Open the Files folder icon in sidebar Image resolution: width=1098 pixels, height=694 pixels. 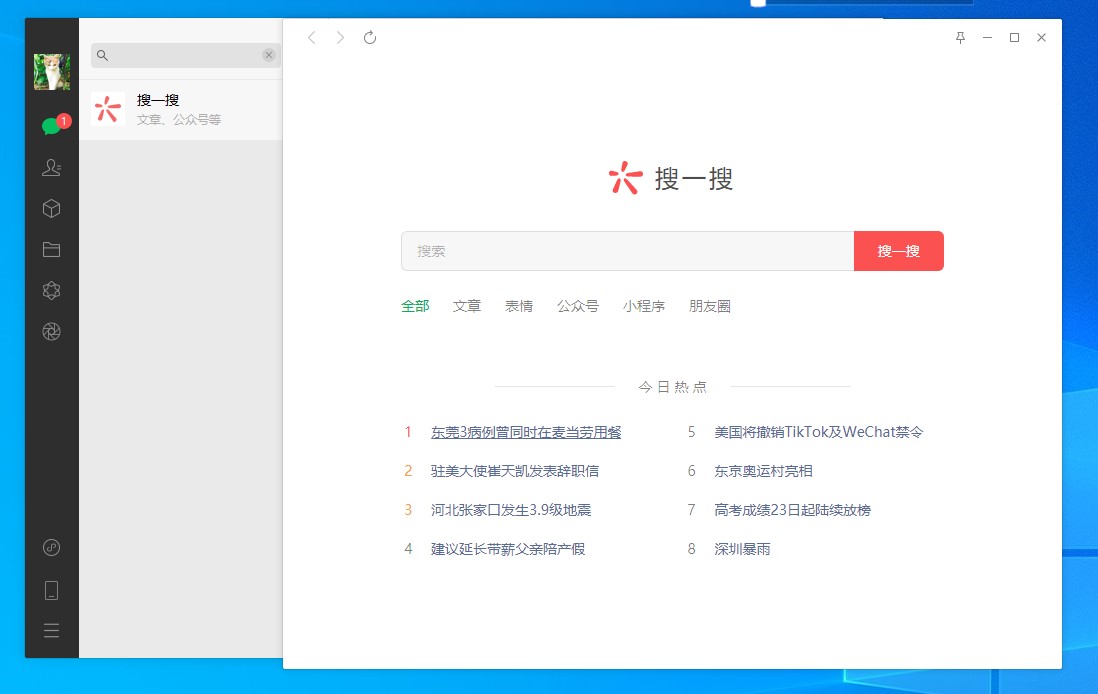52,250
